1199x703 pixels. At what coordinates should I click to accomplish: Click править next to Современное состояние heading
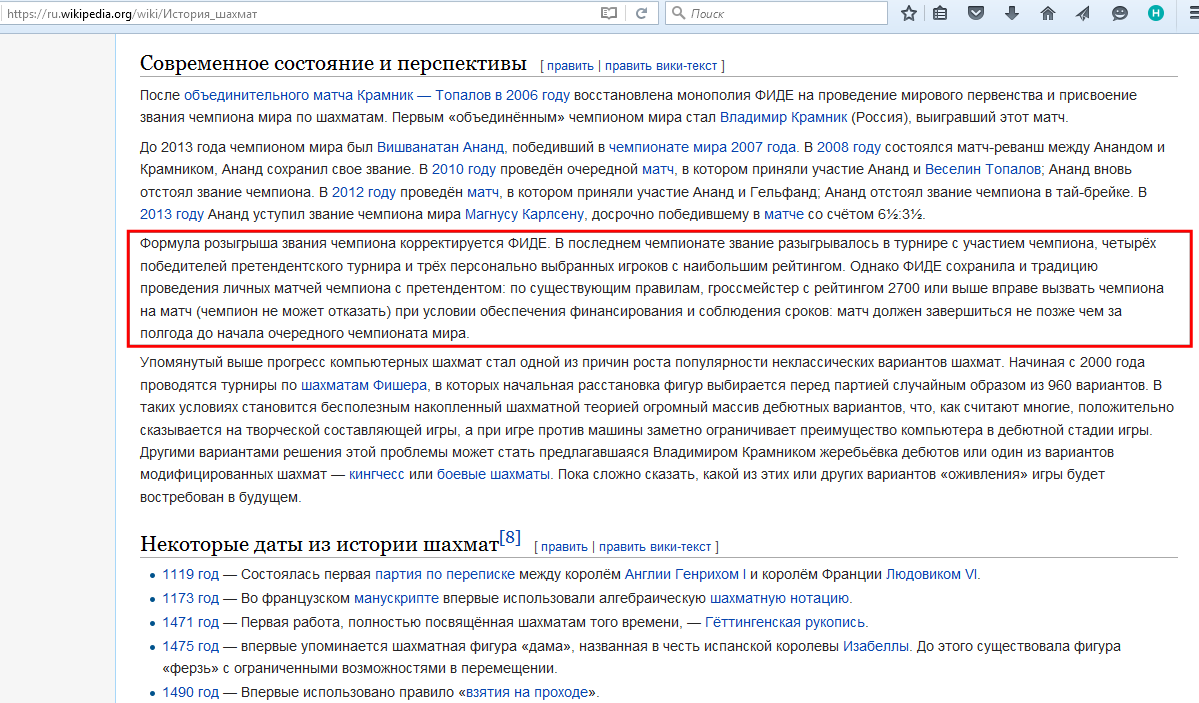(x=570, y=66)
